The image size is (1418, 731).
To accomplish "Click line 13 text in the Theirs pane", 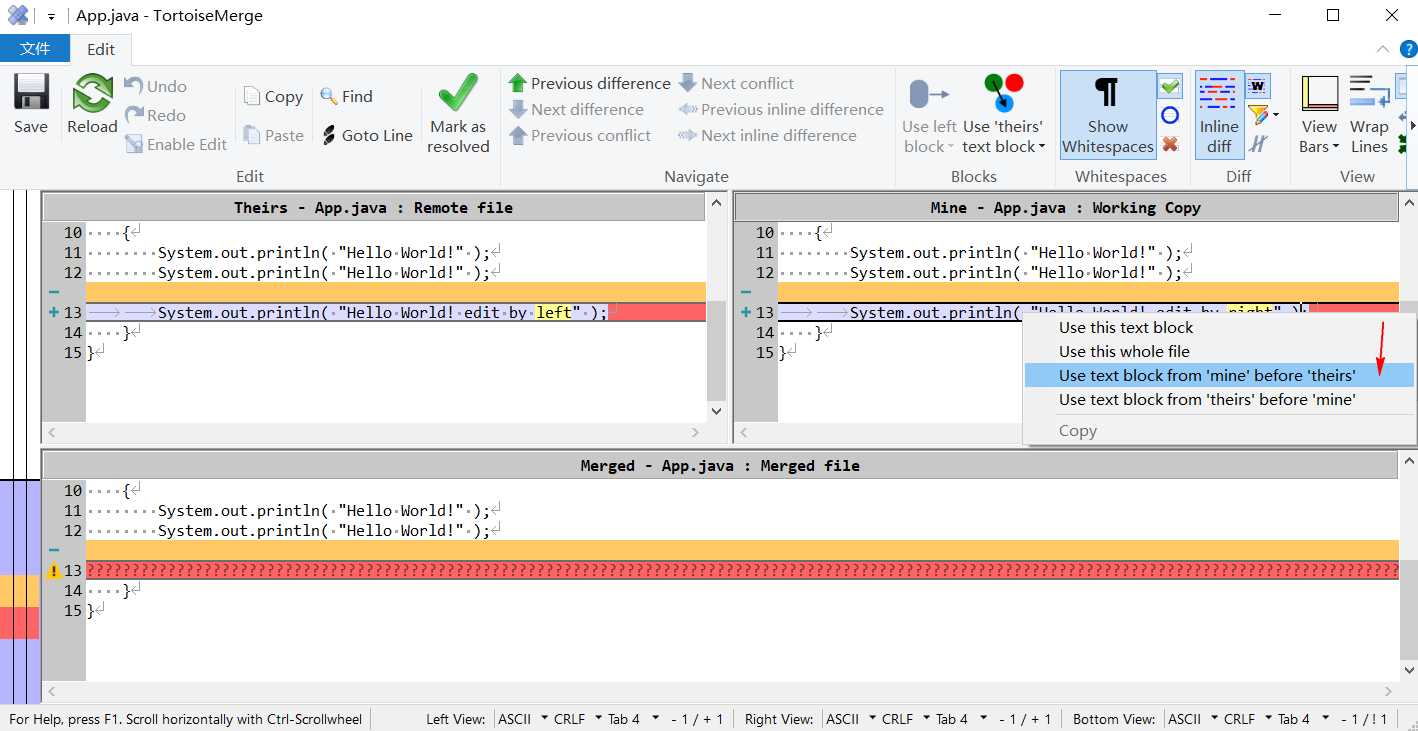I will pos(382,313).
